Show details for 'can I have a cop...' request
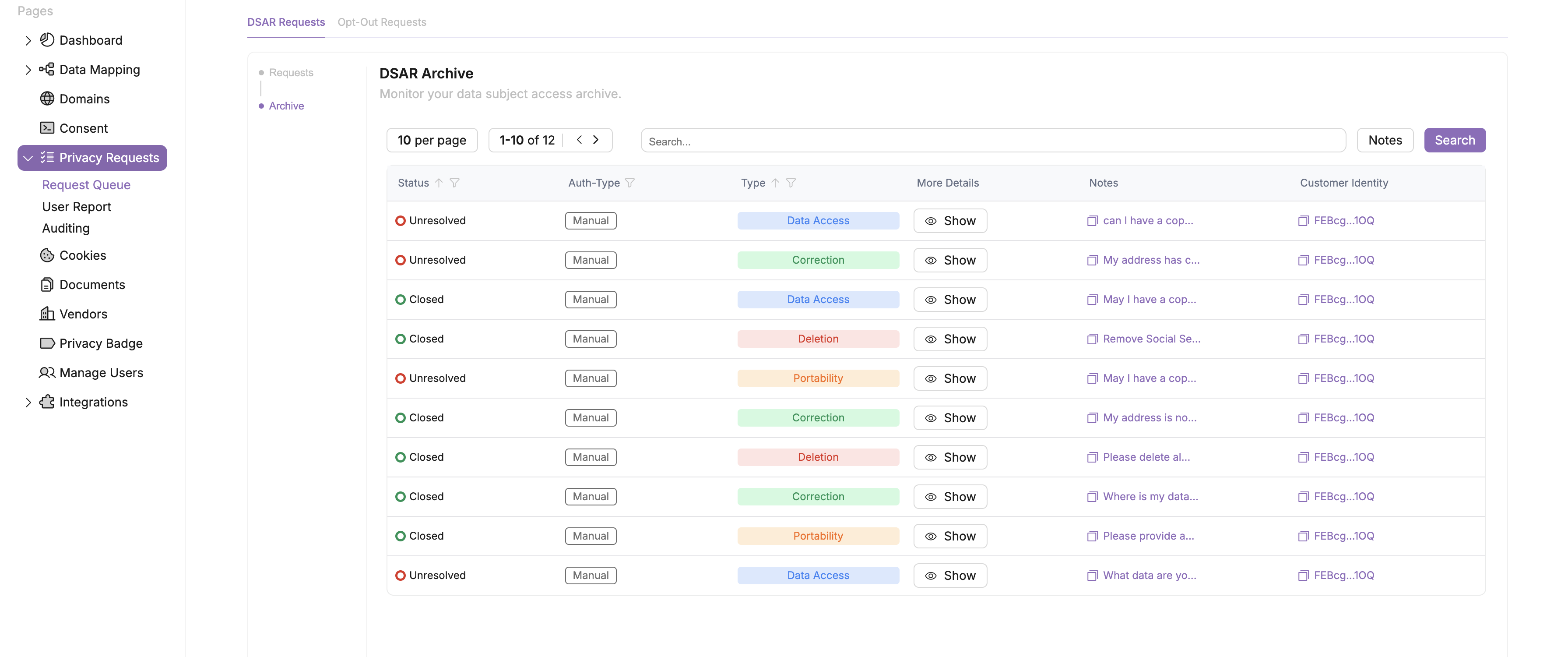 click(950, 220)
